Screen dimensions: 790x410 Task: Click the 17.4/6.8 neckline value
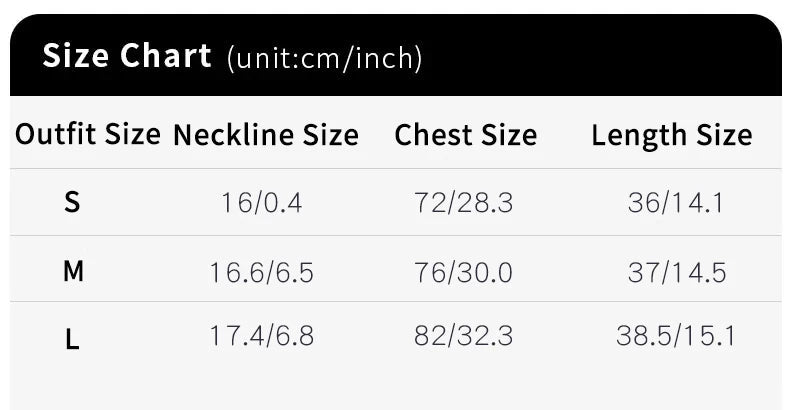(x=261, y=335)
